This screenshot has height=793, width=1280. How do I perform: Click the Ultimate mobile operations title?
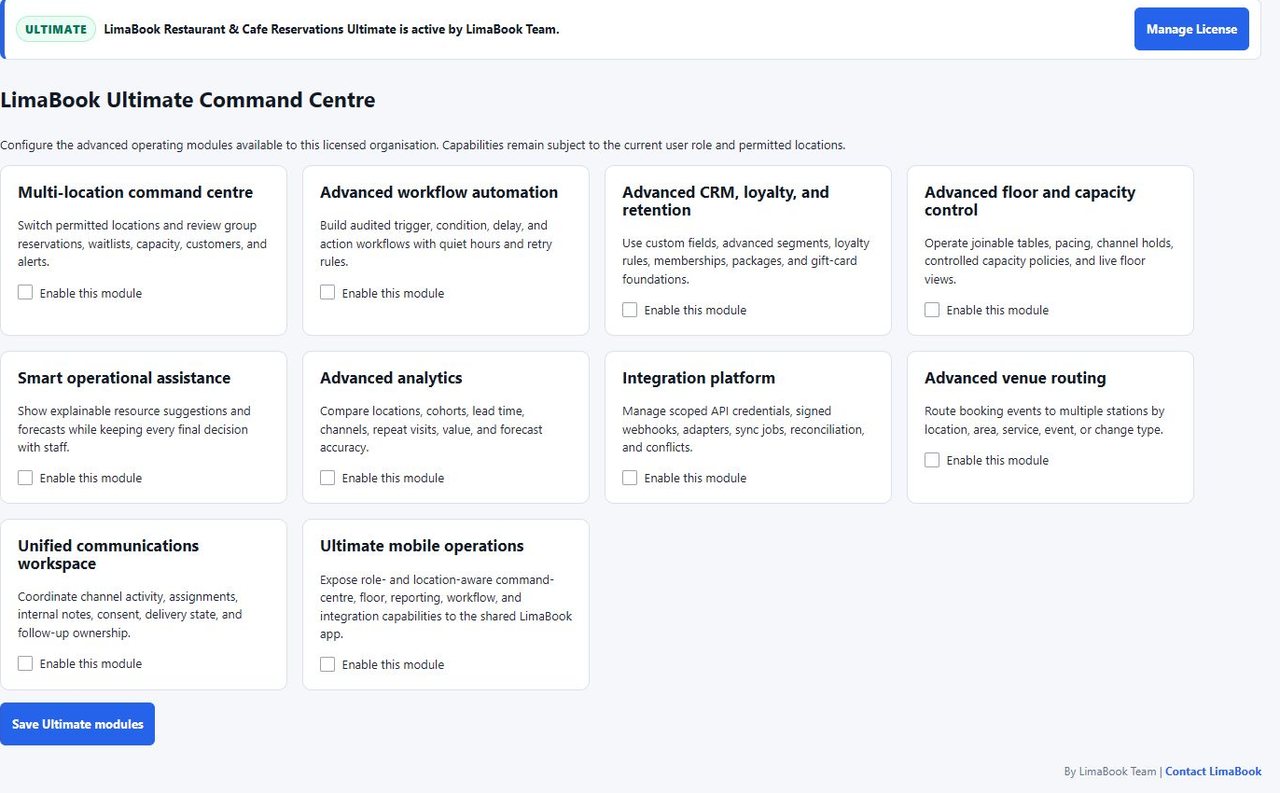(422, 546)
